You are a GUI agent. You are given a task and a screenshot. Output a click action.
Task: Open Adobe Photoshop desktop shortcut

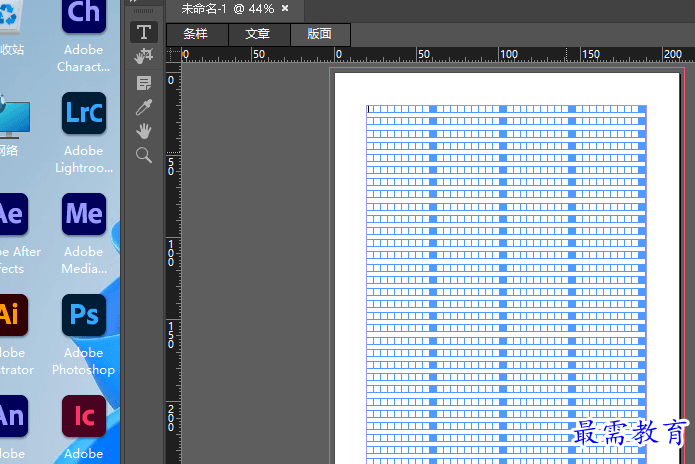83,335
